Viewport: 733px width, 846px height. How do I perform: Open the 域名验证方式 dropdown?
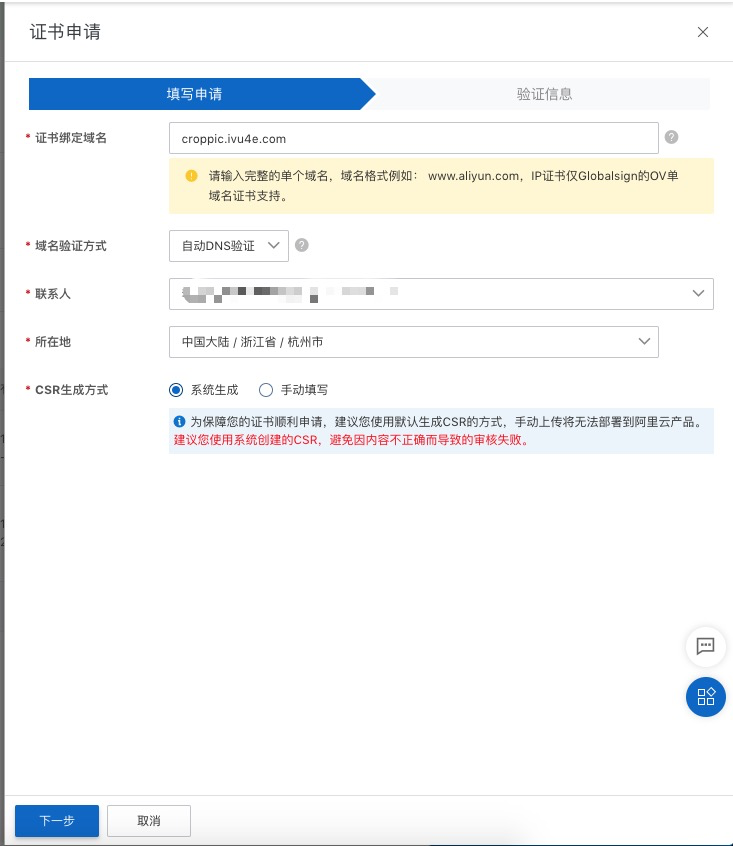tap(229, 246)
